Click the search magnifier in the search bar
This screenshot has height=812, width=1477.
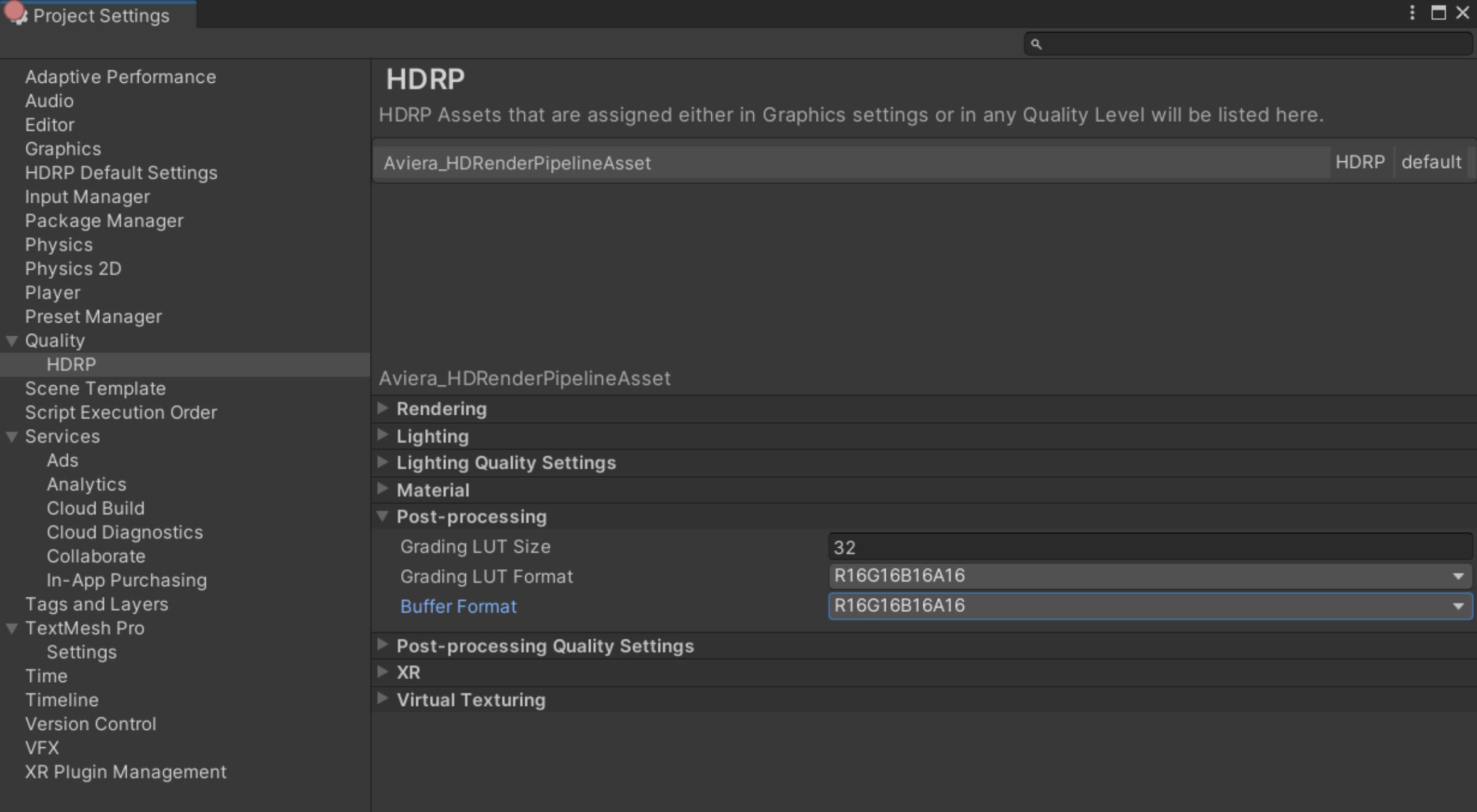[1036, 43]
